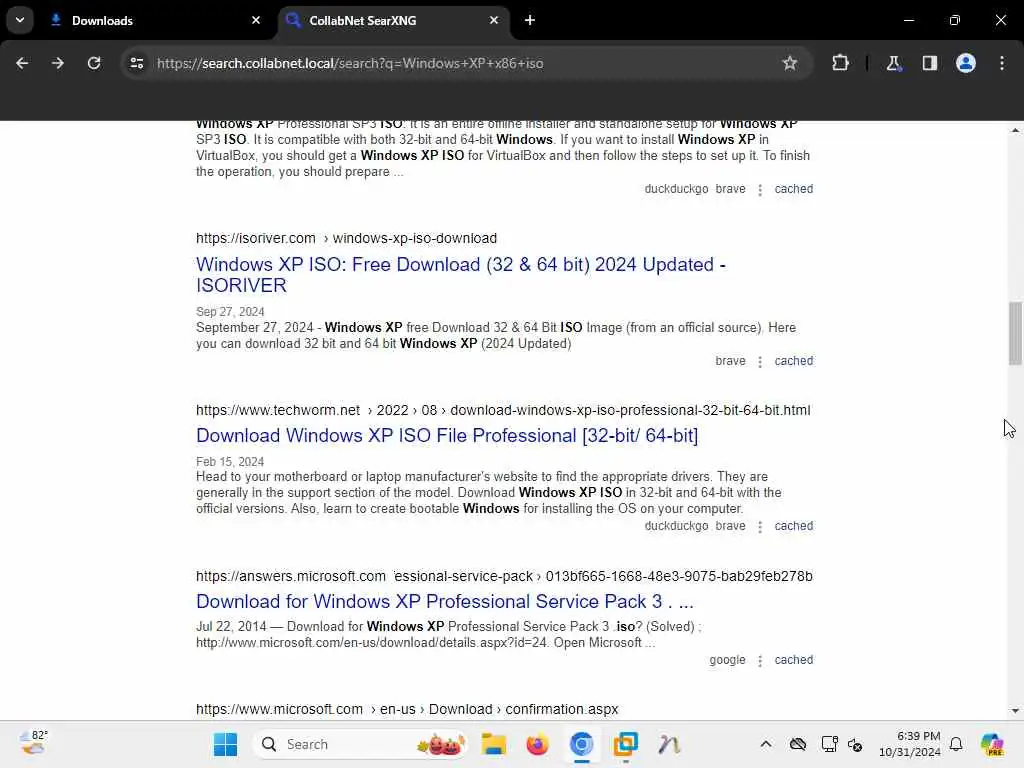This screenshot has height=768, width=1024.
Task: Open the Chrome profile avatar
Action: pos(965,63)
